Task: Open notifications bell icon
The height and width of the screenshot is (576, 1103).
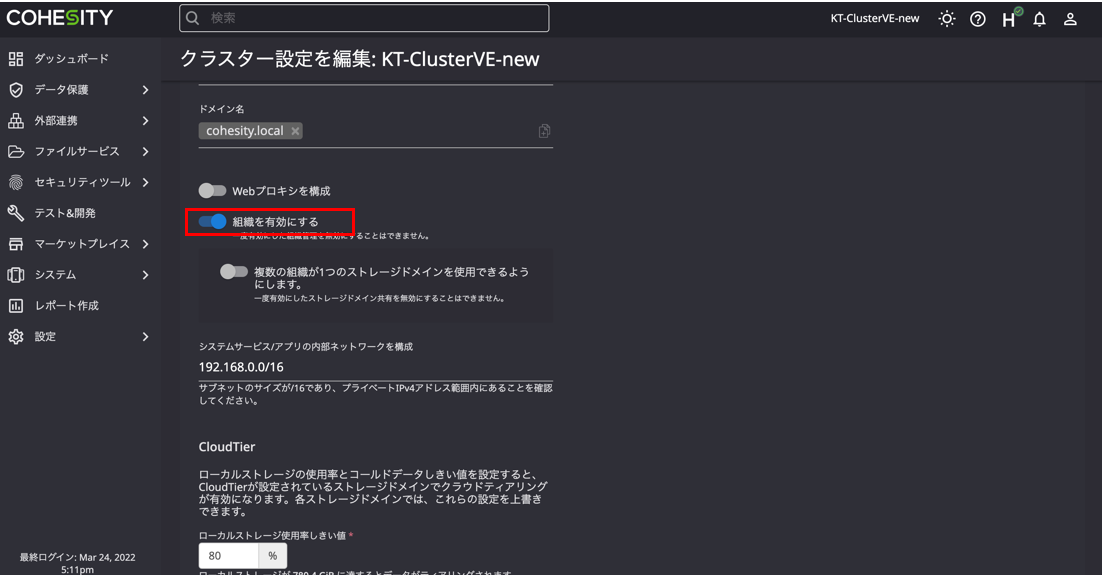Action: pos(1039,19)
